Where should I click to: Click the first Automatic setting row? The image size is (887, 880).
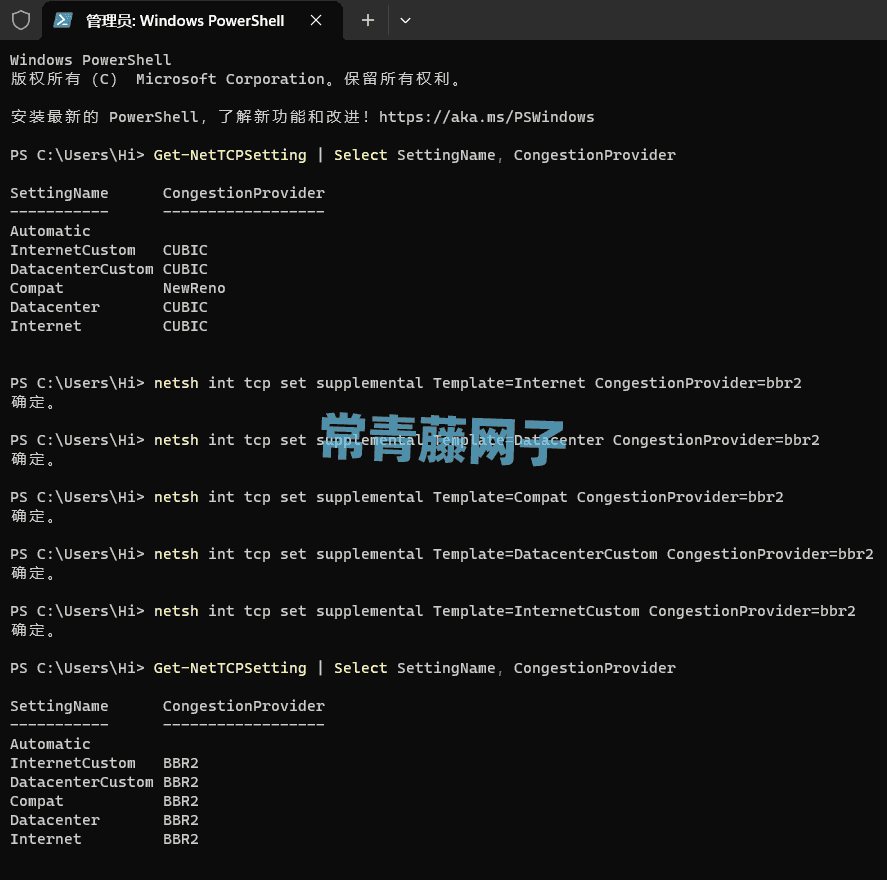50,231
